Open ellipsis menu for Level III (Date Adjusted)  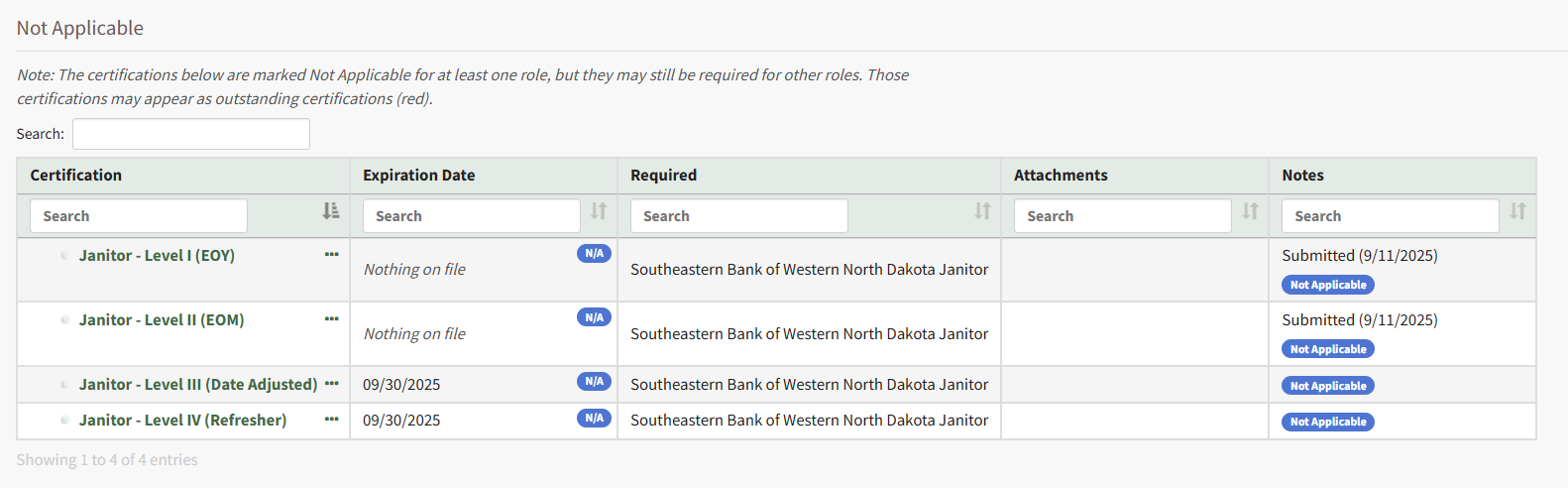pos(331,384)
